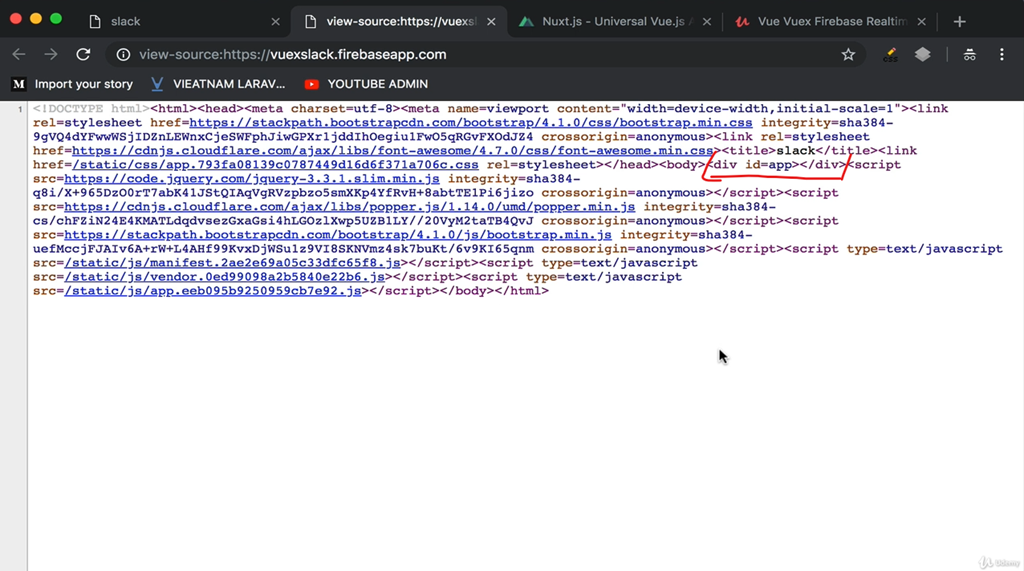Viewport: 1024px width, 571px height.
Task: Go back to previous page
Action: point(19,54)
